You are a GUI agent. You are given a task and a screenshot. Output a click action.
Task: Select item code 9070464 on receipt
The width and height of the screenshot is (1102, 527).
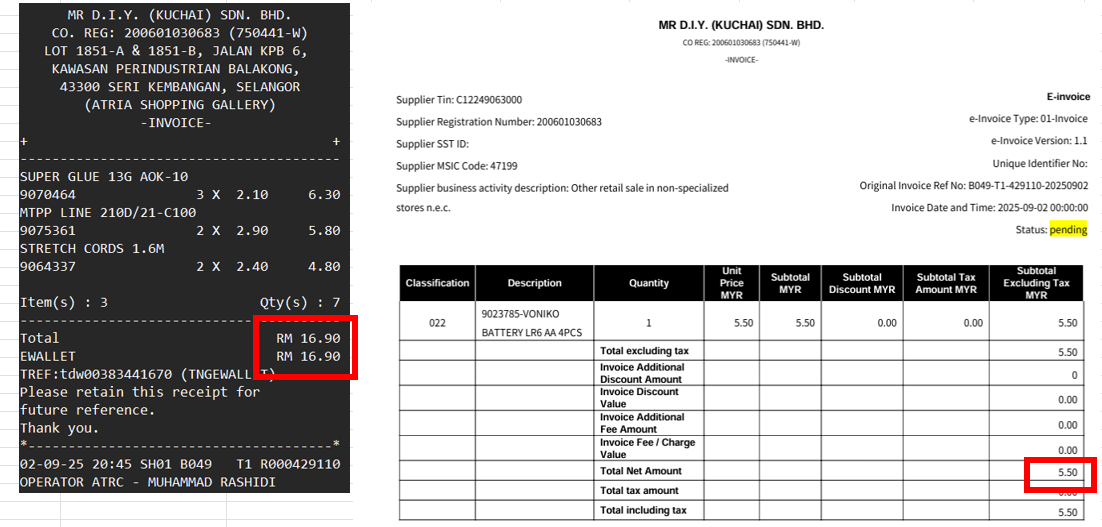point(48,195)
